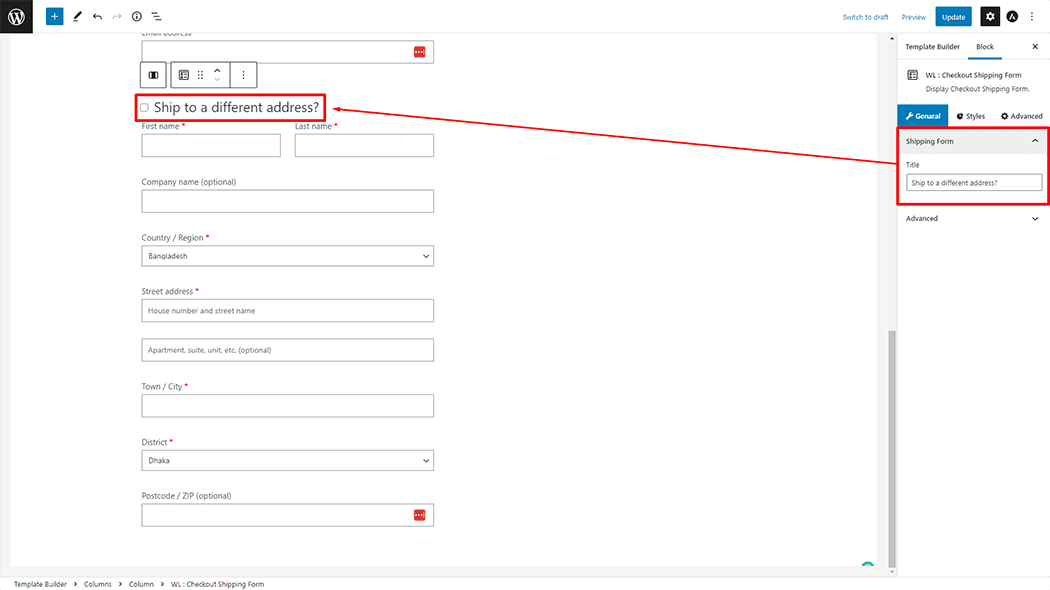Image resolution: width=1050 pixels, height=590 pixels.
Task: Click the WordPress logo
Action: click(x=16, y=16)
